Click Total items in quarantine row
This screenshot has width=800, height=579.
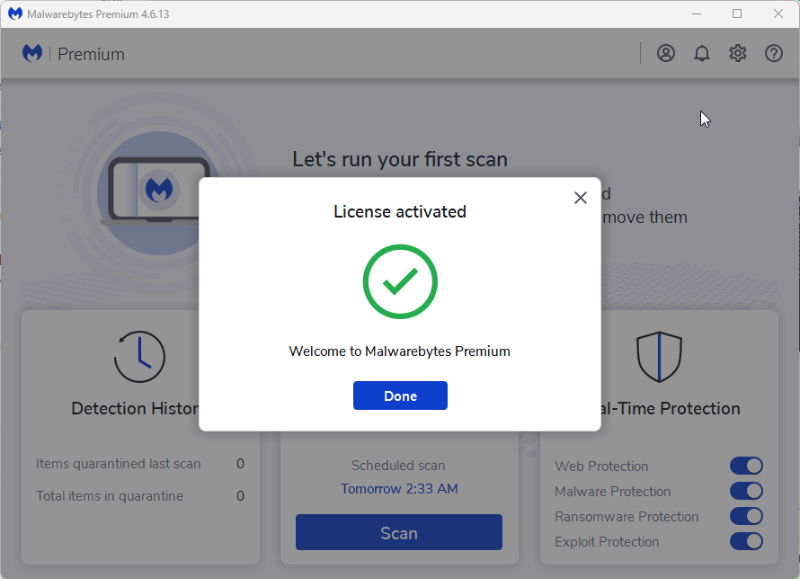click(x=140, y=496)
